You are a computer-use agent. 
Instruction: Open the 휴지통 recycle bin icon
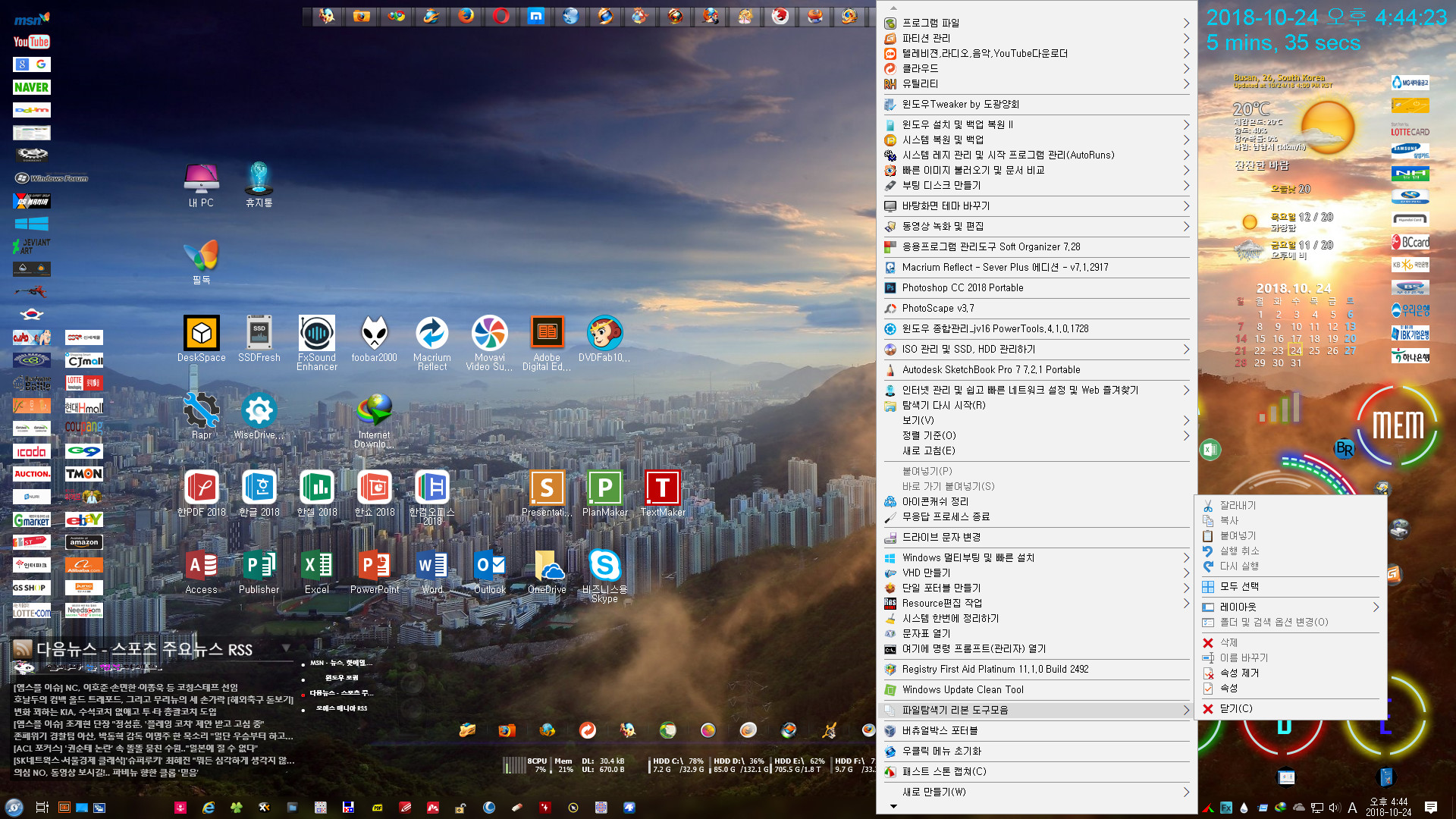coord(259,184)
